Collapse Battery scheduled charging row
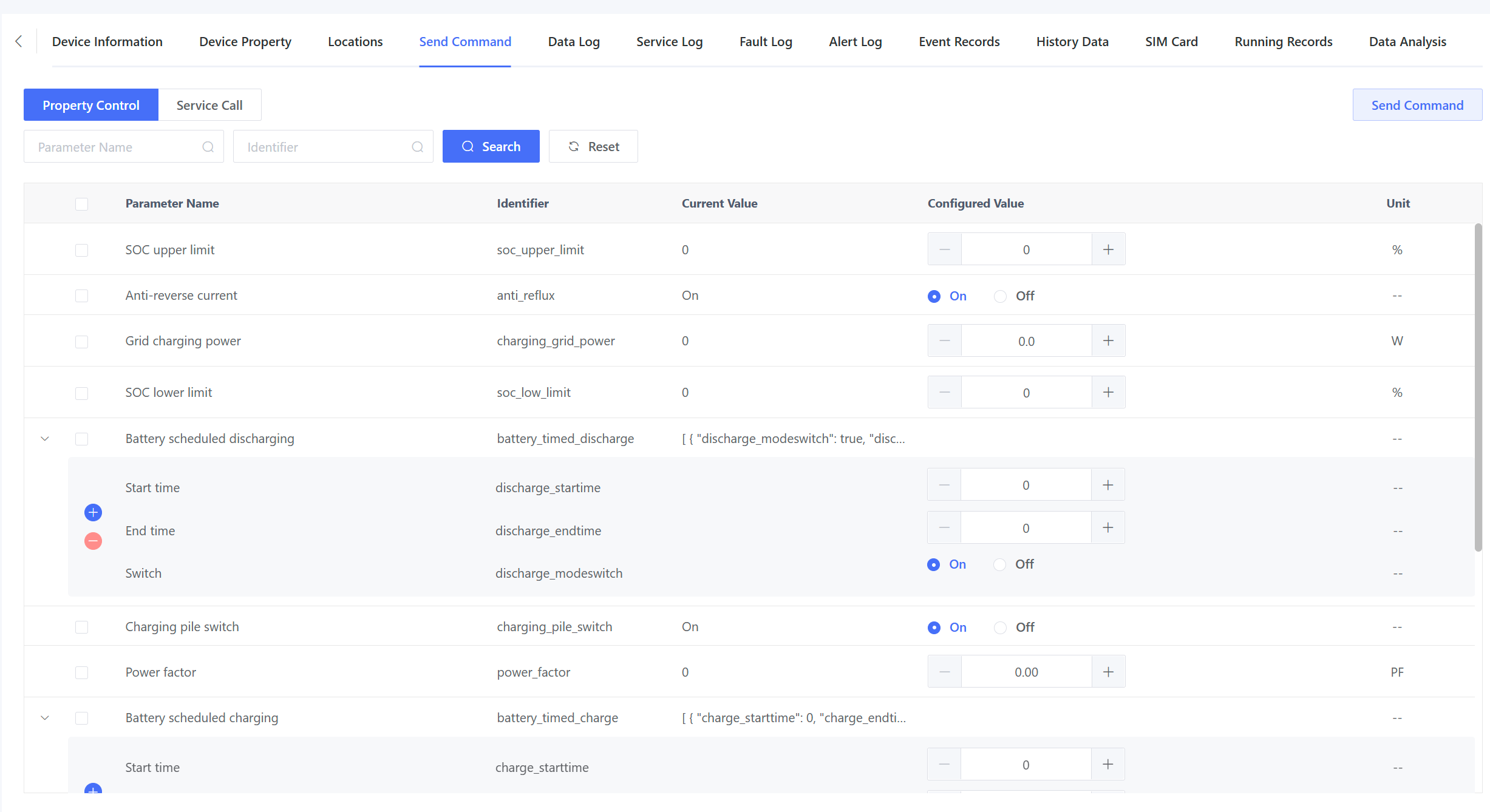The width and height of the screenshot is (1490, 812). (45, 718)
